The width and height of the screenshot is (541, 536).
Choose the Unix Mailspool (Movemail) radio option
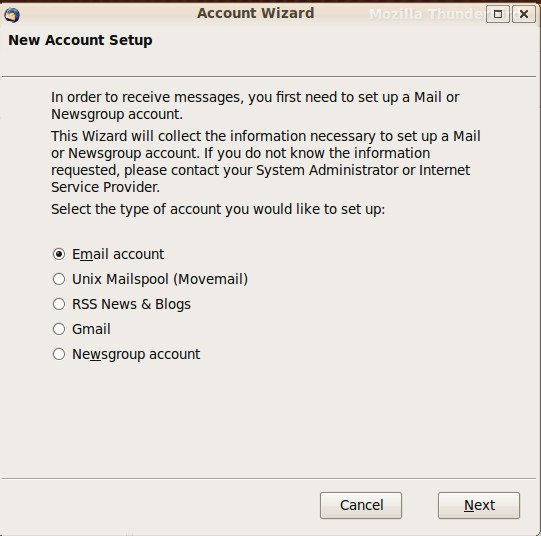click(59, 279)
